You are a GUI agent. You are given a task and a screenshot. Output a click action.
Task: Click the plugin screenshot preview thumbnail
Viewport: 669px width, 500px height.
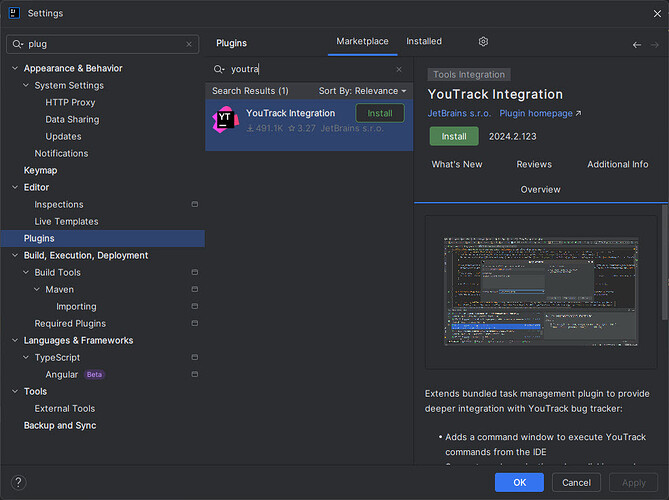541,292
